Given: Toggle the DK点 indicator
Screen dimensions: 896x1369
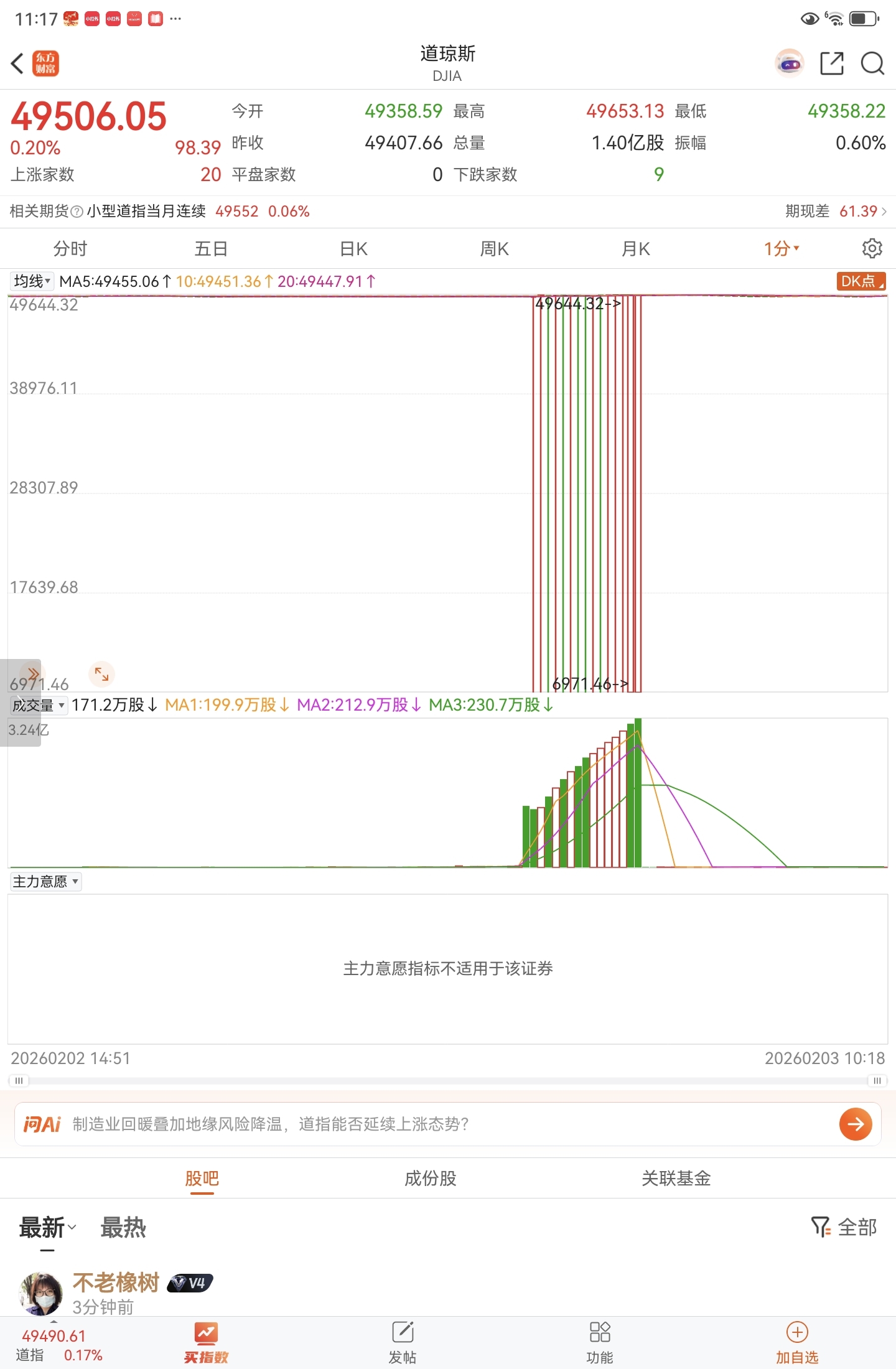Looking at the screenshot, I should (x=861, y=281).
